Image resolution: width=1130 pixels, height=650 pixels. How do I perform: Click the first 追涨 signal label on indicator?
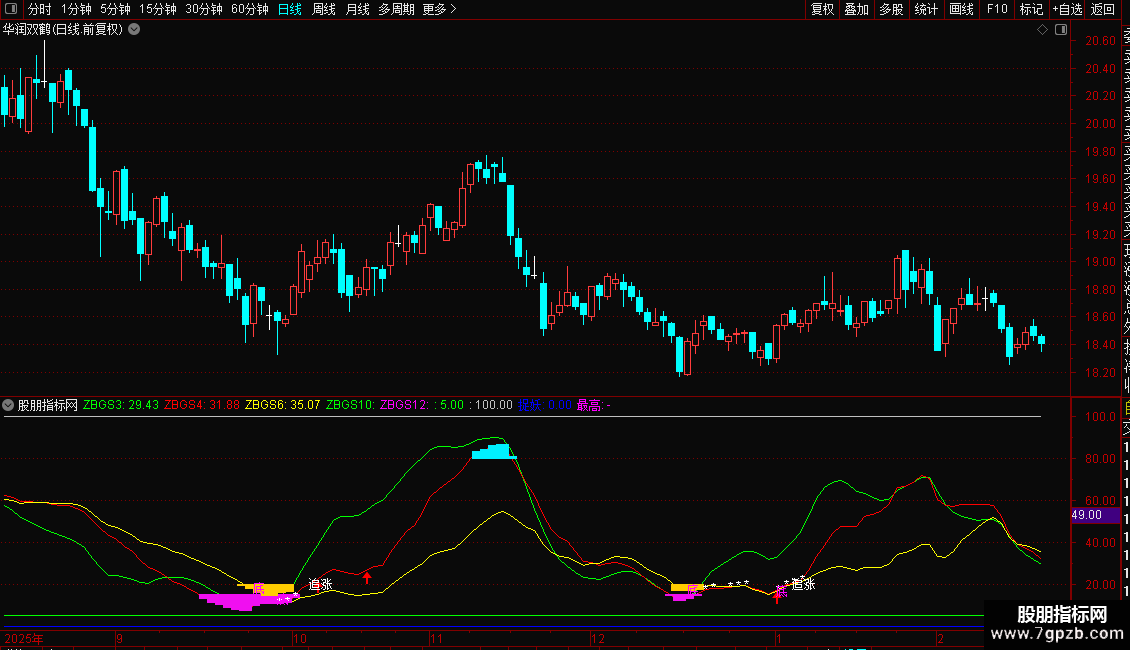[x=320, y=585]
